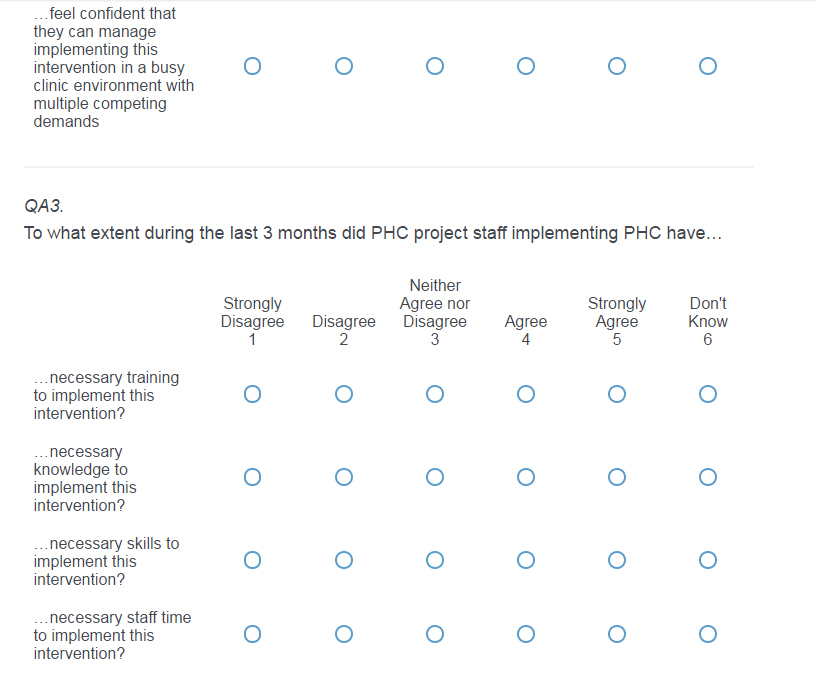Select Strongly Agree for necessary staff time

point(617,634)
